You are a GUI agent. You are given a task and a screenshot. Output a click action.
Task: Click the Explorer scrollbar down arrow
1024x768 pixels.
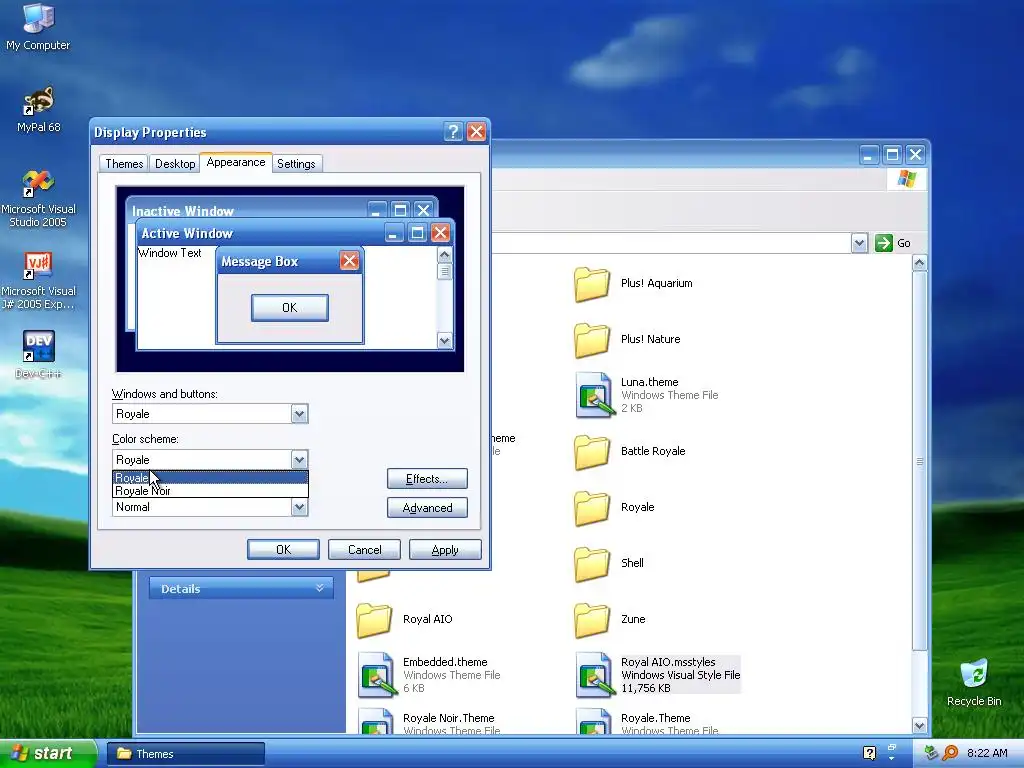pos(920,725)
